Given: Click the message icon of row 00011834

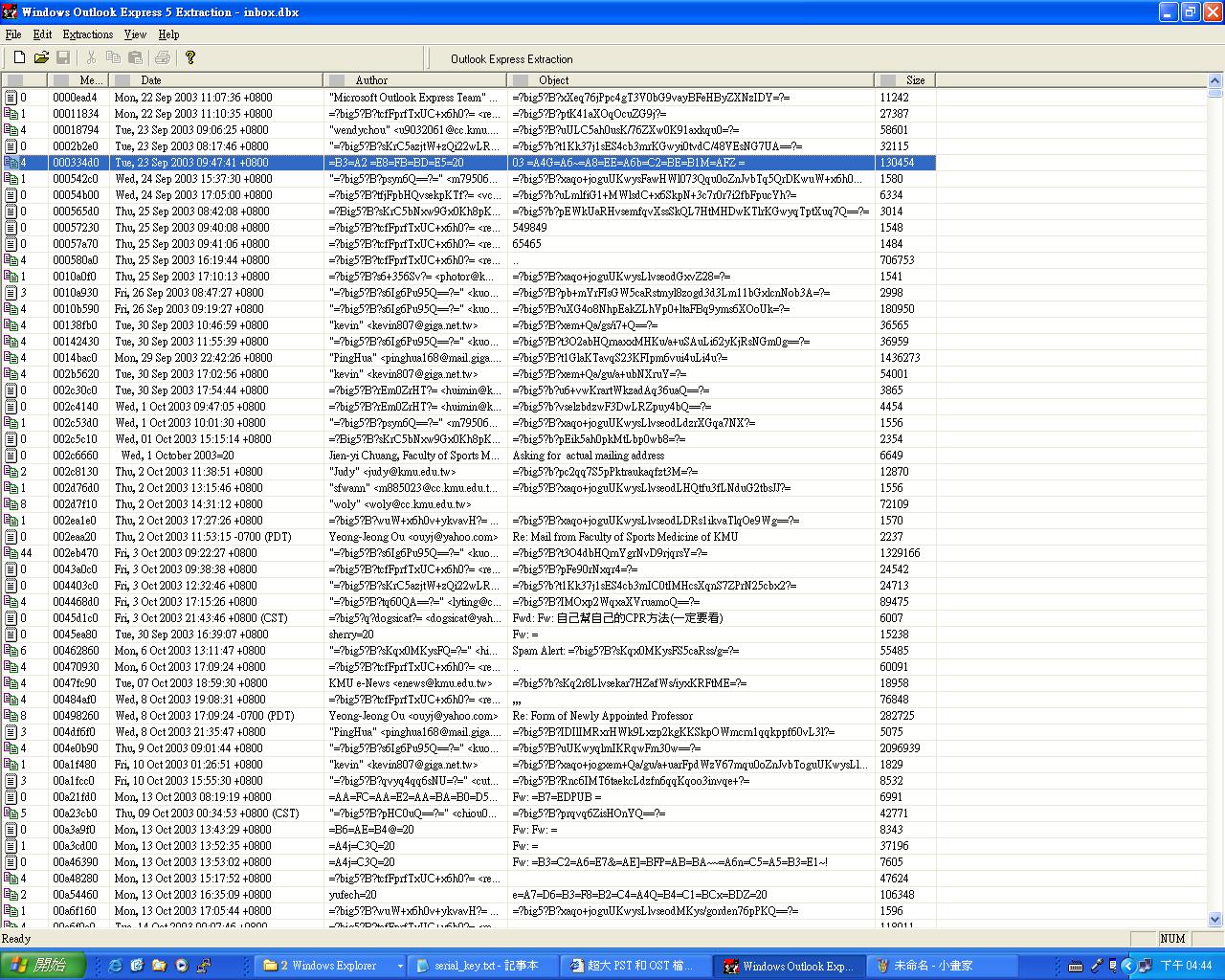Looking at the screenshot, I should tap(11, 114).
